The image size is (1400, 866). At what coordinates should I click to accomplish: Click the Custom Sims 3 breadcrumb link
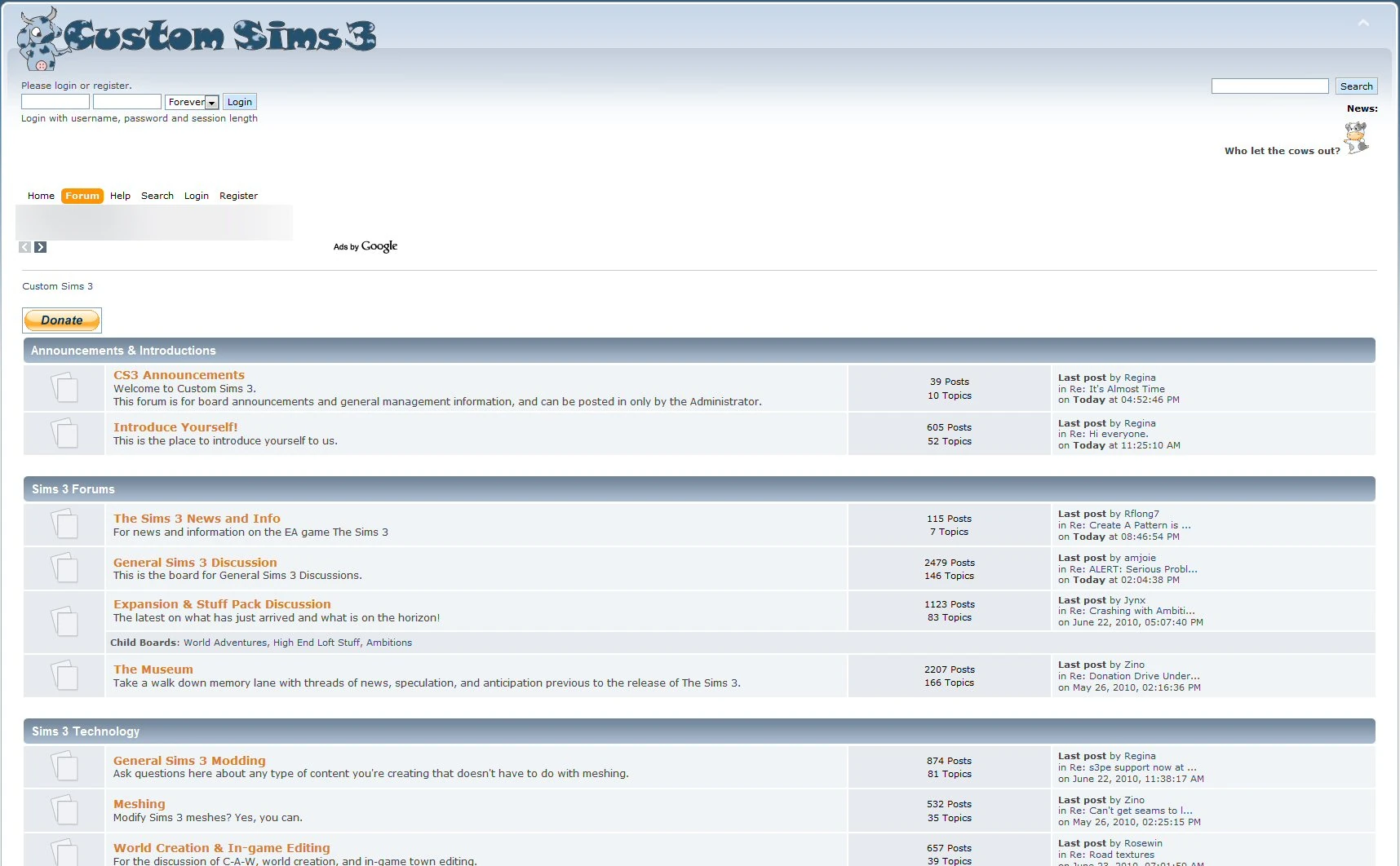click(x=57, y=286)
